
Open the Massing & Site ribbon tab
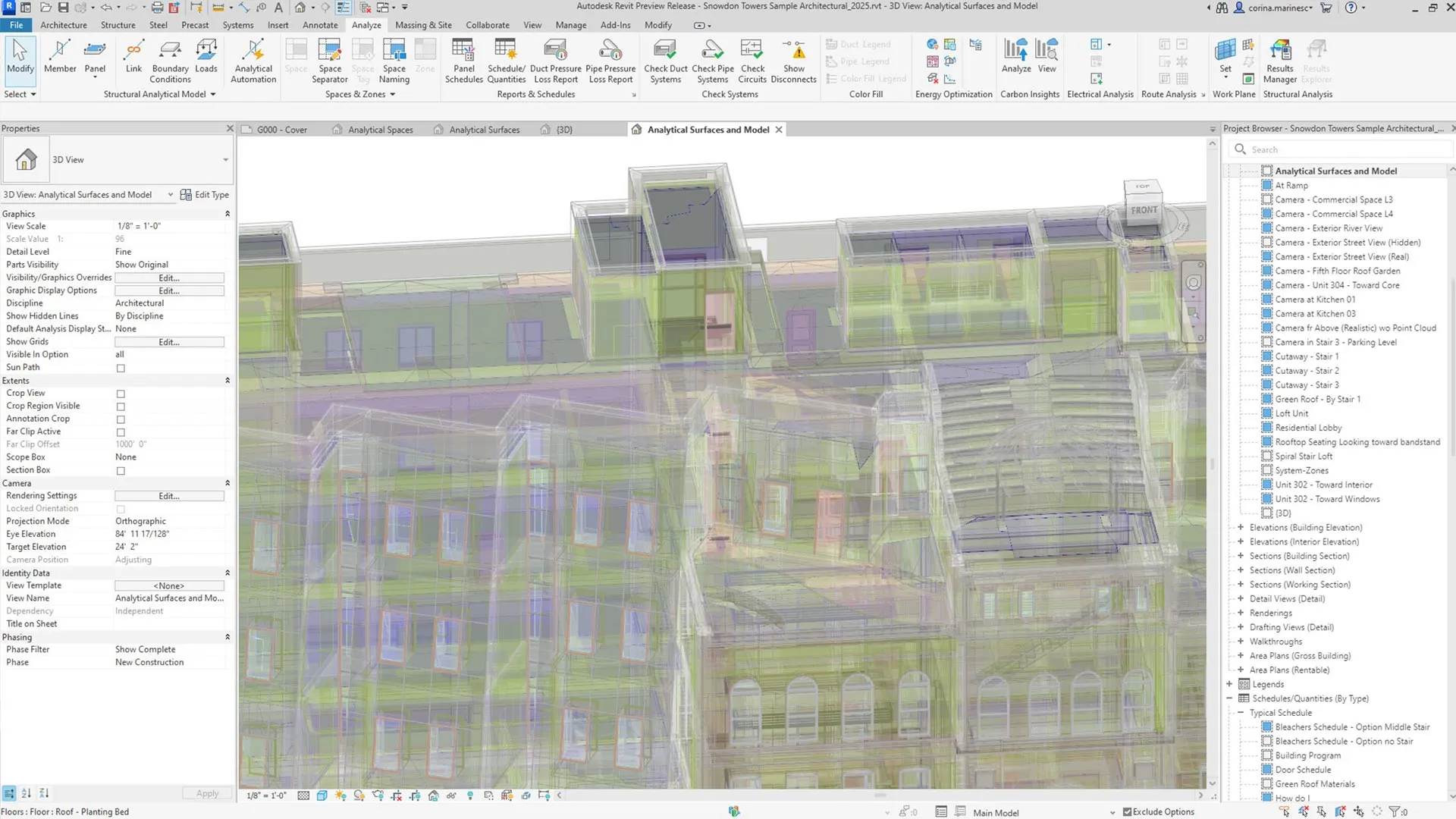tap(422, 25)
